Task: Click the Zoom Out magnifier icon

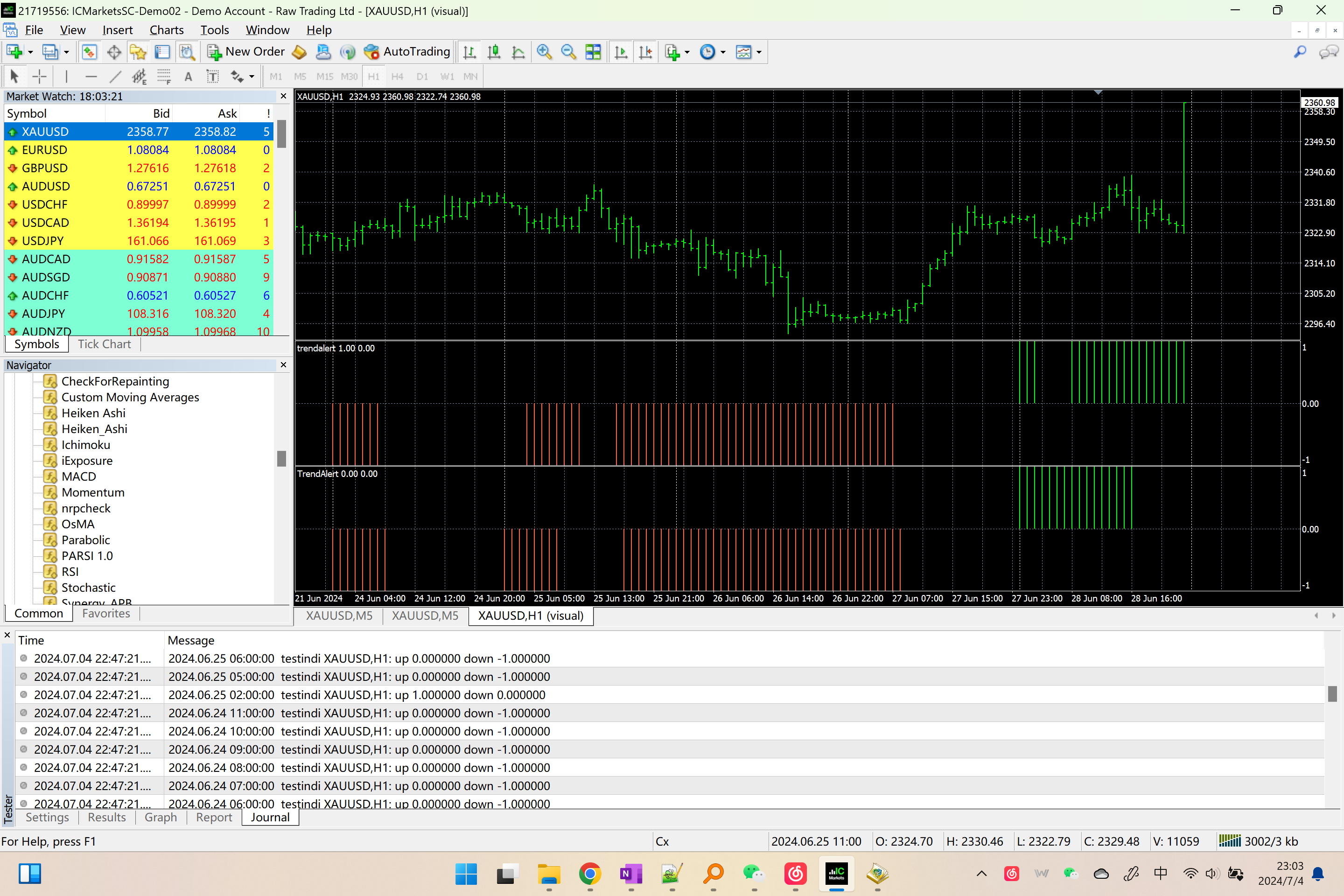Action: click(x=568, y=52)
